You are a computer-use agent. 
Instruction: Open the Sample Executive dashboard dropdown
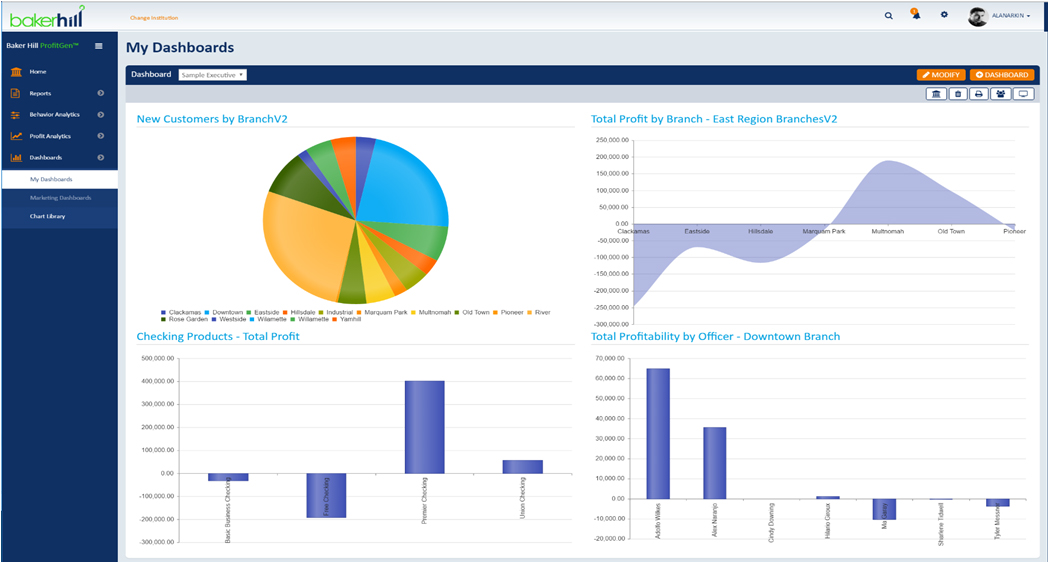pyautogui.click(x=212, y=75)
